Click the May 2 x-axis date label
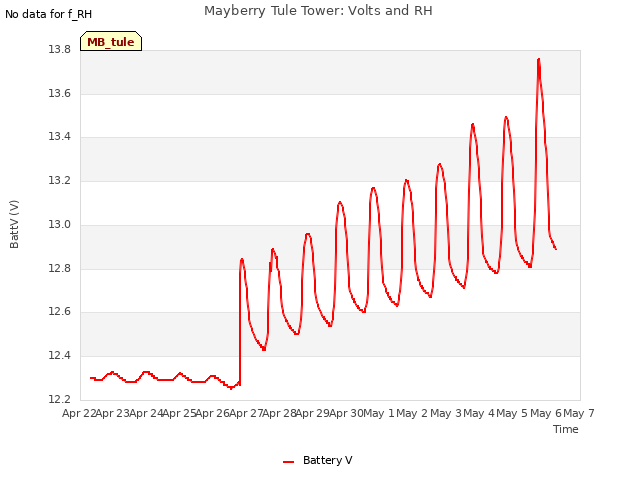Viewport: 640px width, 480px height. [412, 413]
